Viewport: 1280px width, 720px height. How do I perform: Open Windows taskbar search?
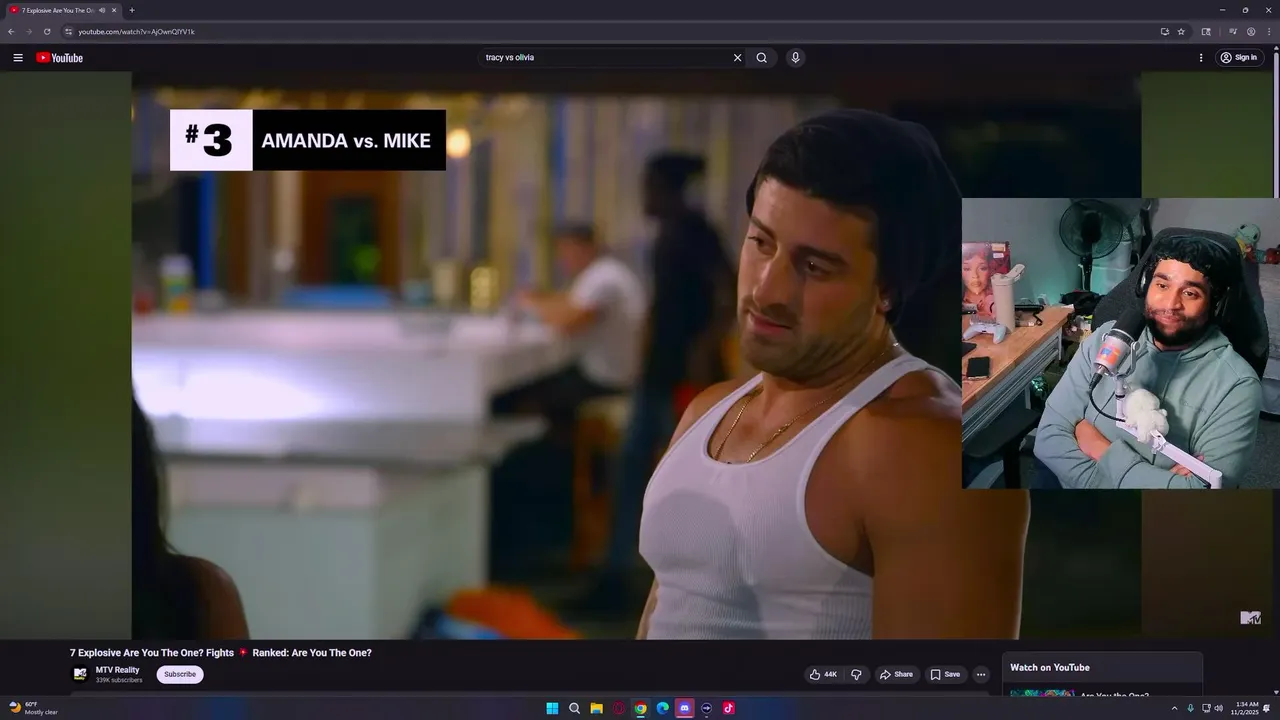tap(574, 708)
